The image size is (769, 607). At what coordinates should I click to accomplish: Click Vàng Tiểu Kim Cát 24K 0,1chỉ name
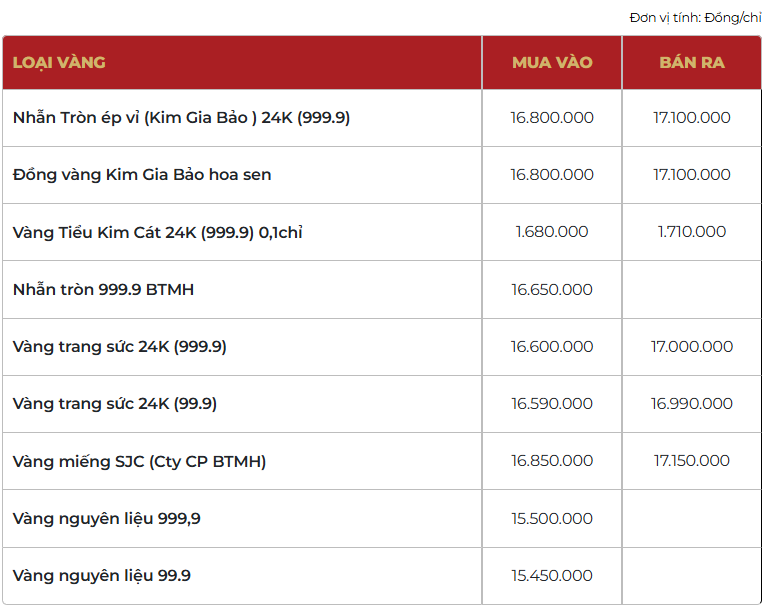click(x=157, y=232)
